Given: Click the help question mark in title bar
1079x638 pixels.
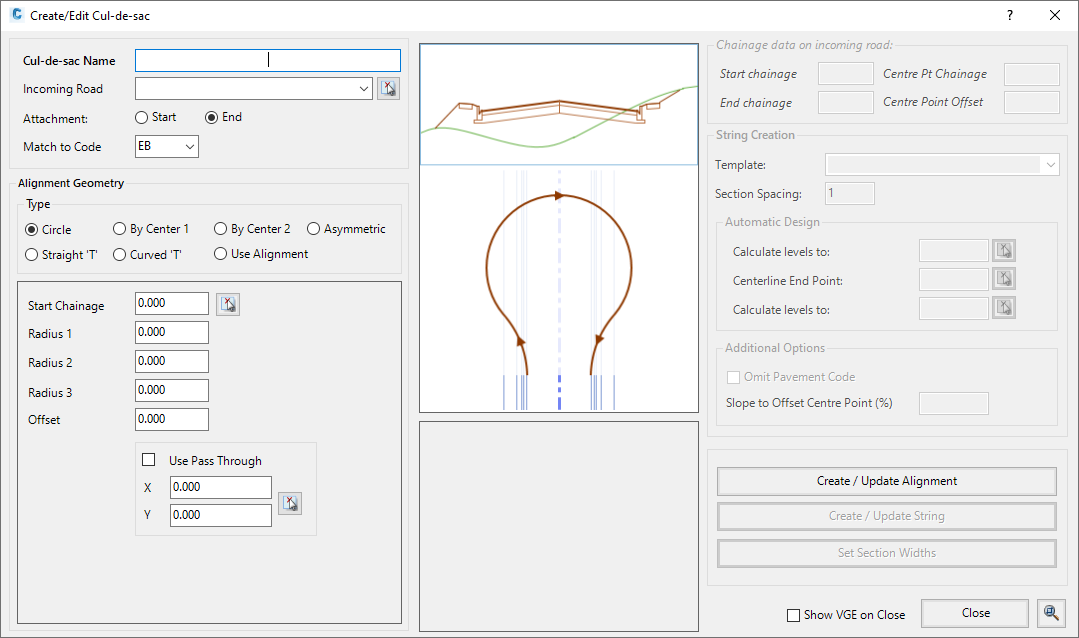Looking at the screenshot, I should (1009, 15).
